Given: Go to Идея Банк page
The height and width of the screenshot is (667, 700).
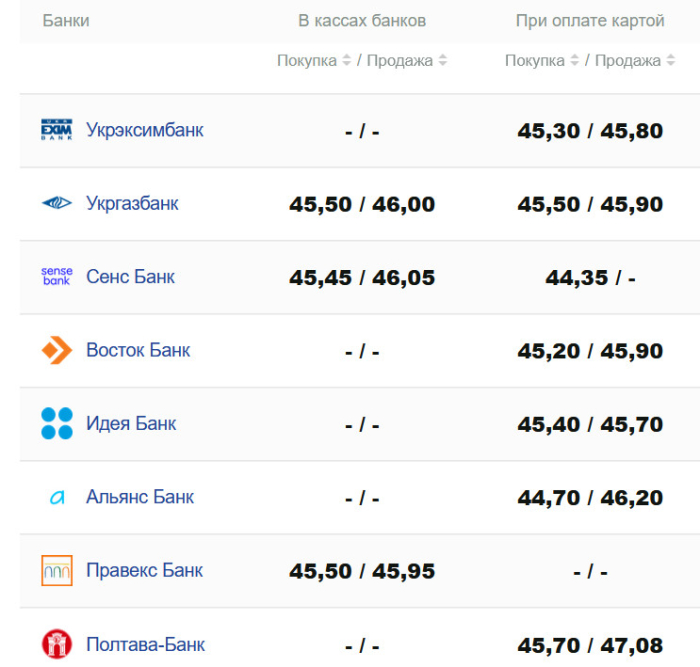Looking at the screenshot, I should tap(131, 423).
